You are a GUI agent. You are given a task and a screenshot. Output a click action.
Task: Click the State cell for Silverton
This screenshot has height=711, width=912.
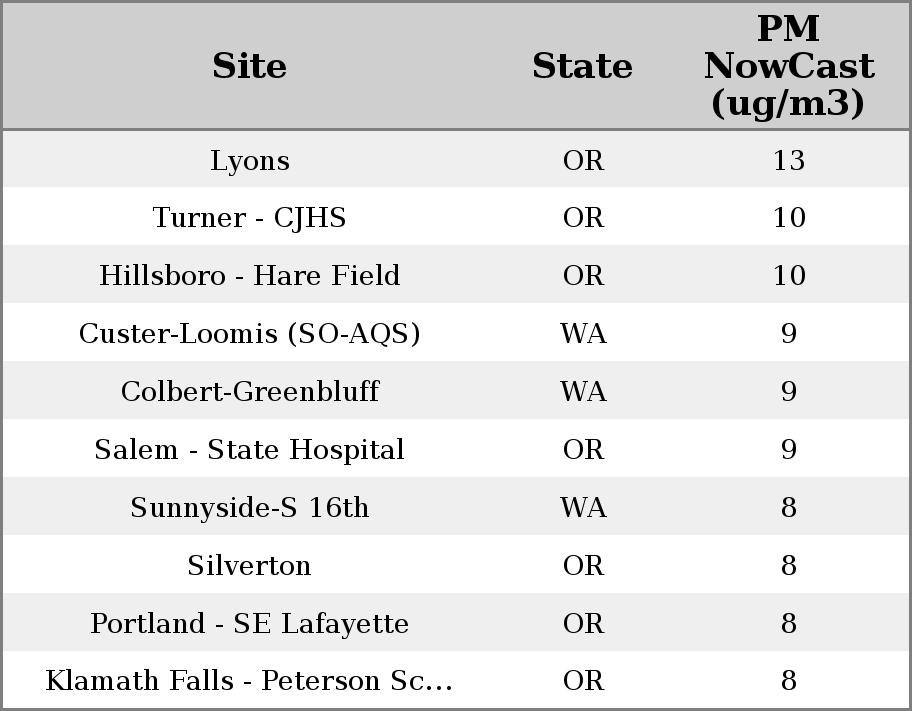point(583,566)
